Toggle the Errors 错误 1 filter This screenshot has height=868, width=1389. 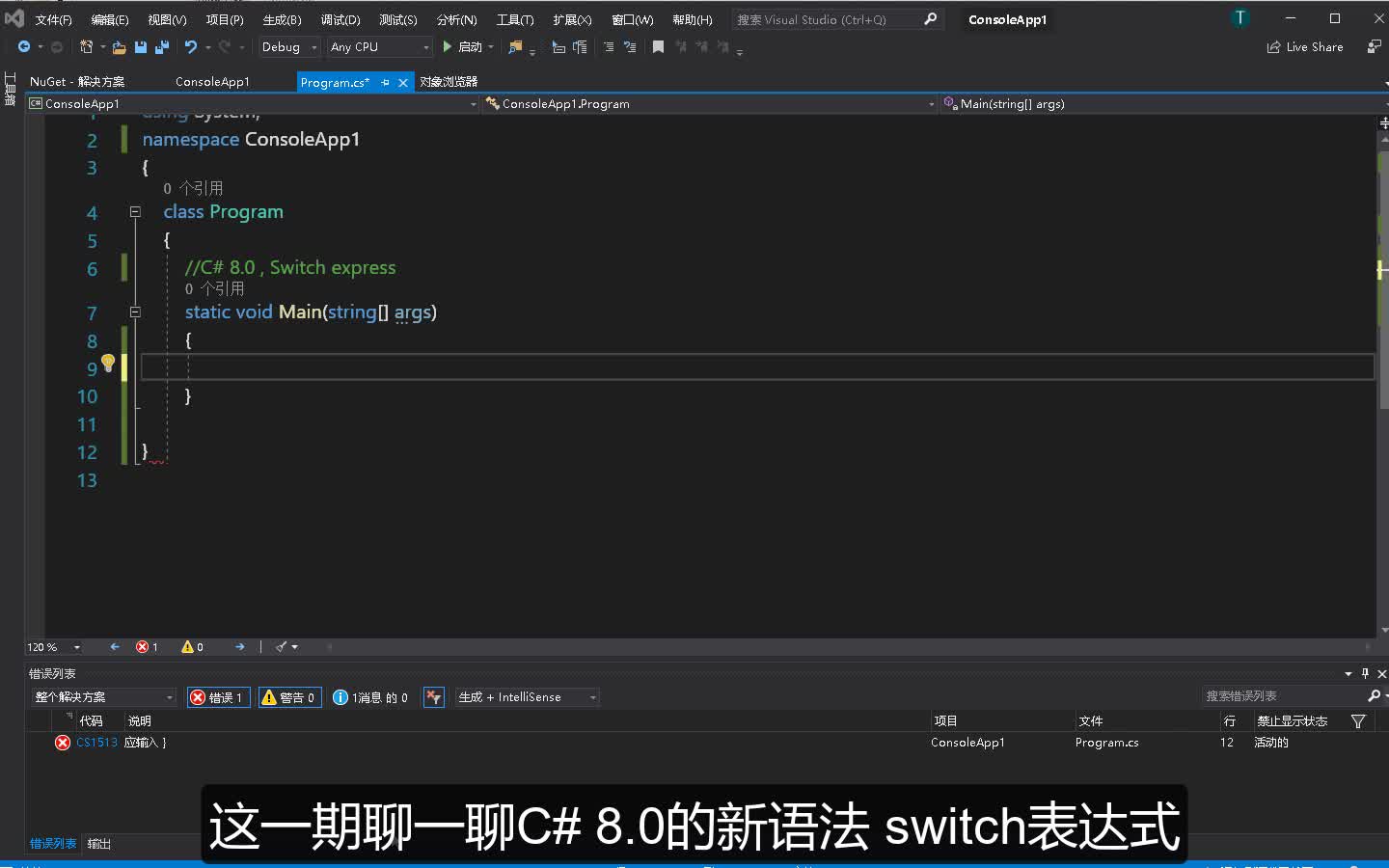tap(218, 697)
